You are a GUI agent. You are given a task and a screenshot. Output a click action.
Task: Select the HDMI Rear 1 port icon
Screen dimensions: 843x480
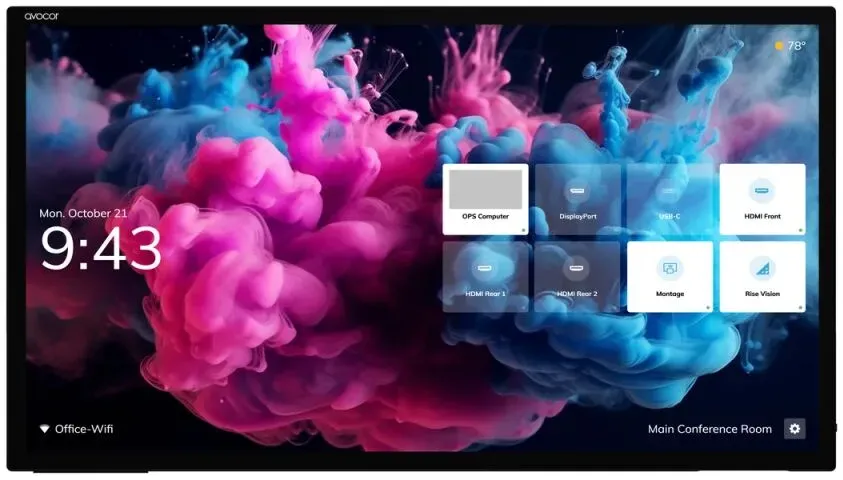tap(484, 268)
